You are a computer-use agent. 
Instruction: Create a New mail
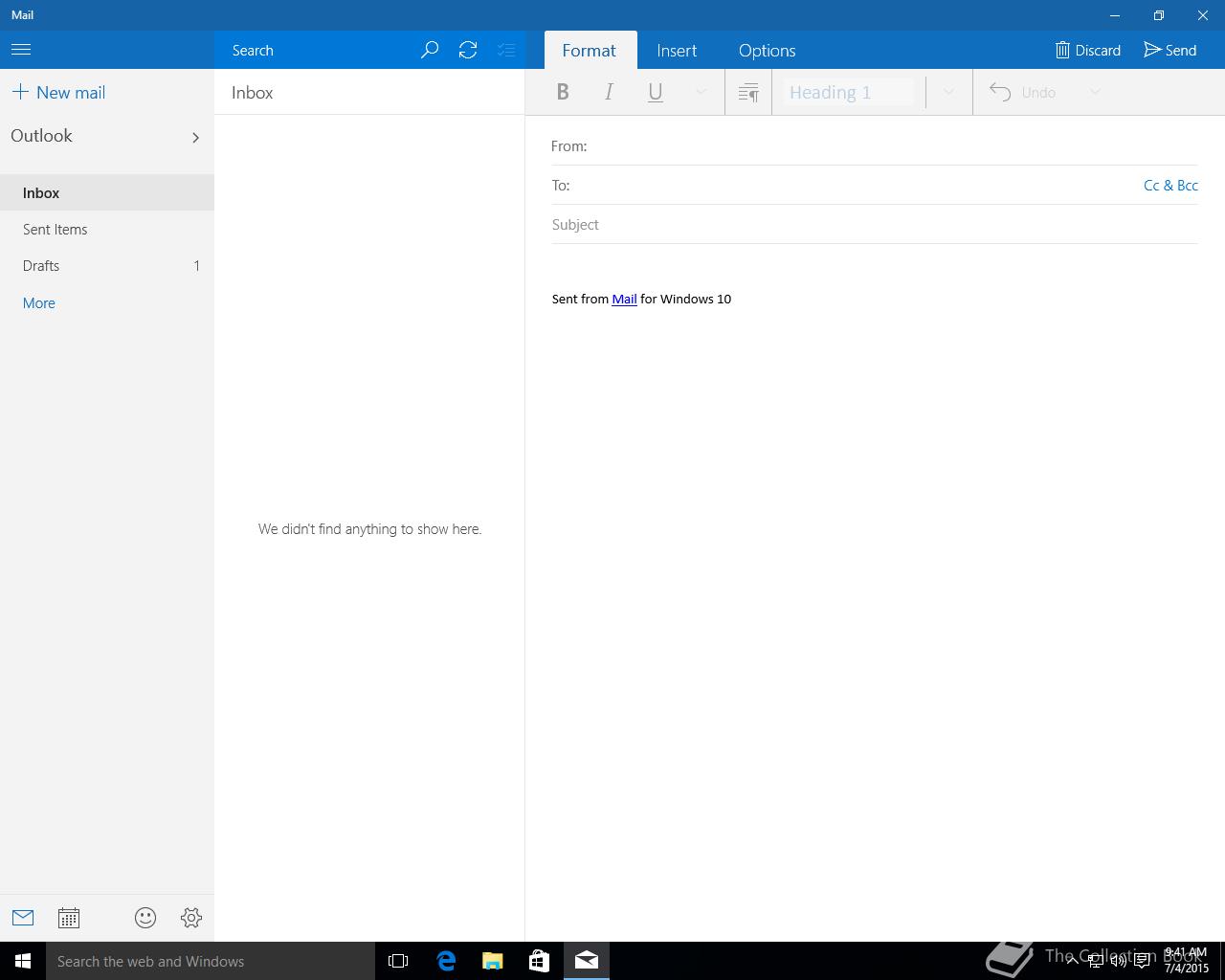[x=59, y=92]
